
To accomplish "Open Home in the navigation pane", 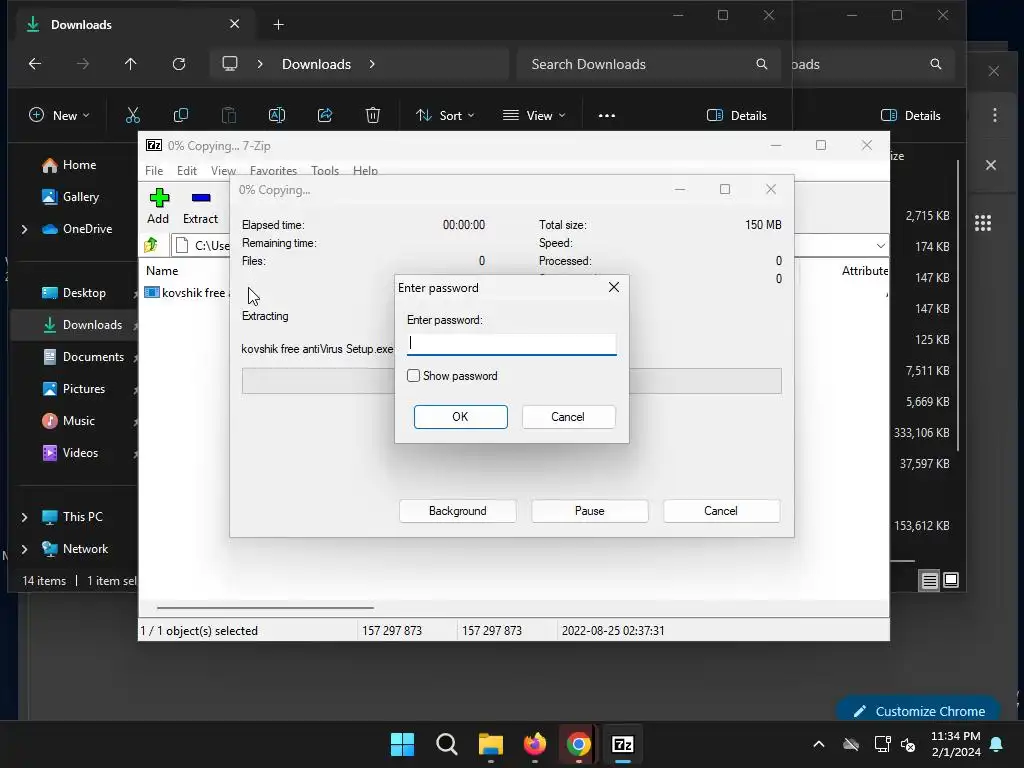I will [x=69, y=165].
